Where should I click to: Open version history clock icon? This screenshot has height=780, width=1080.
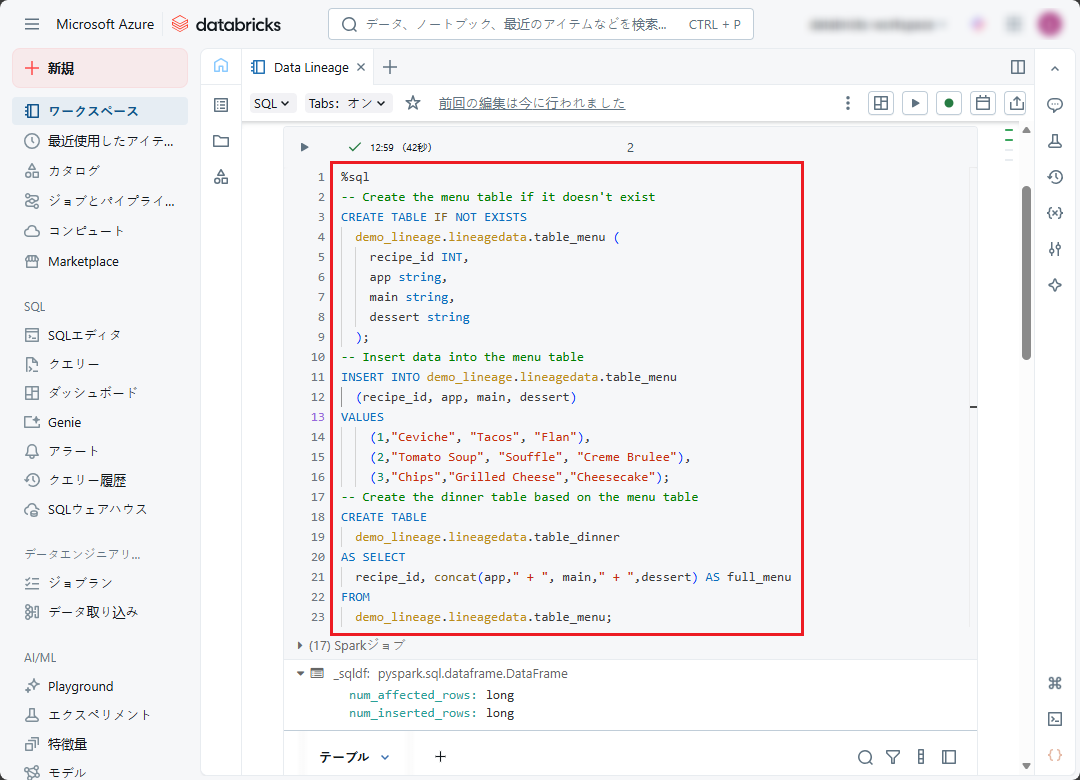click(1054, 177)
